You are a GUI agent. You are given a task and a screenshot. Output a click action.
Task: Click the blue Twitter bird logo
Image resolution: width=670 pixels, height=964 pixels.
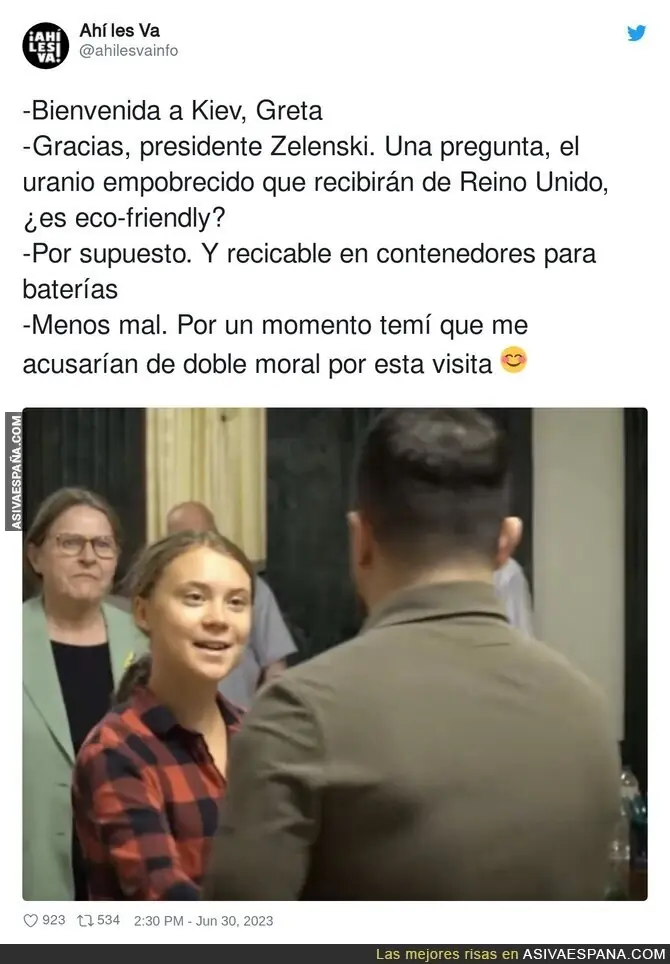click(x=636, y=33)
